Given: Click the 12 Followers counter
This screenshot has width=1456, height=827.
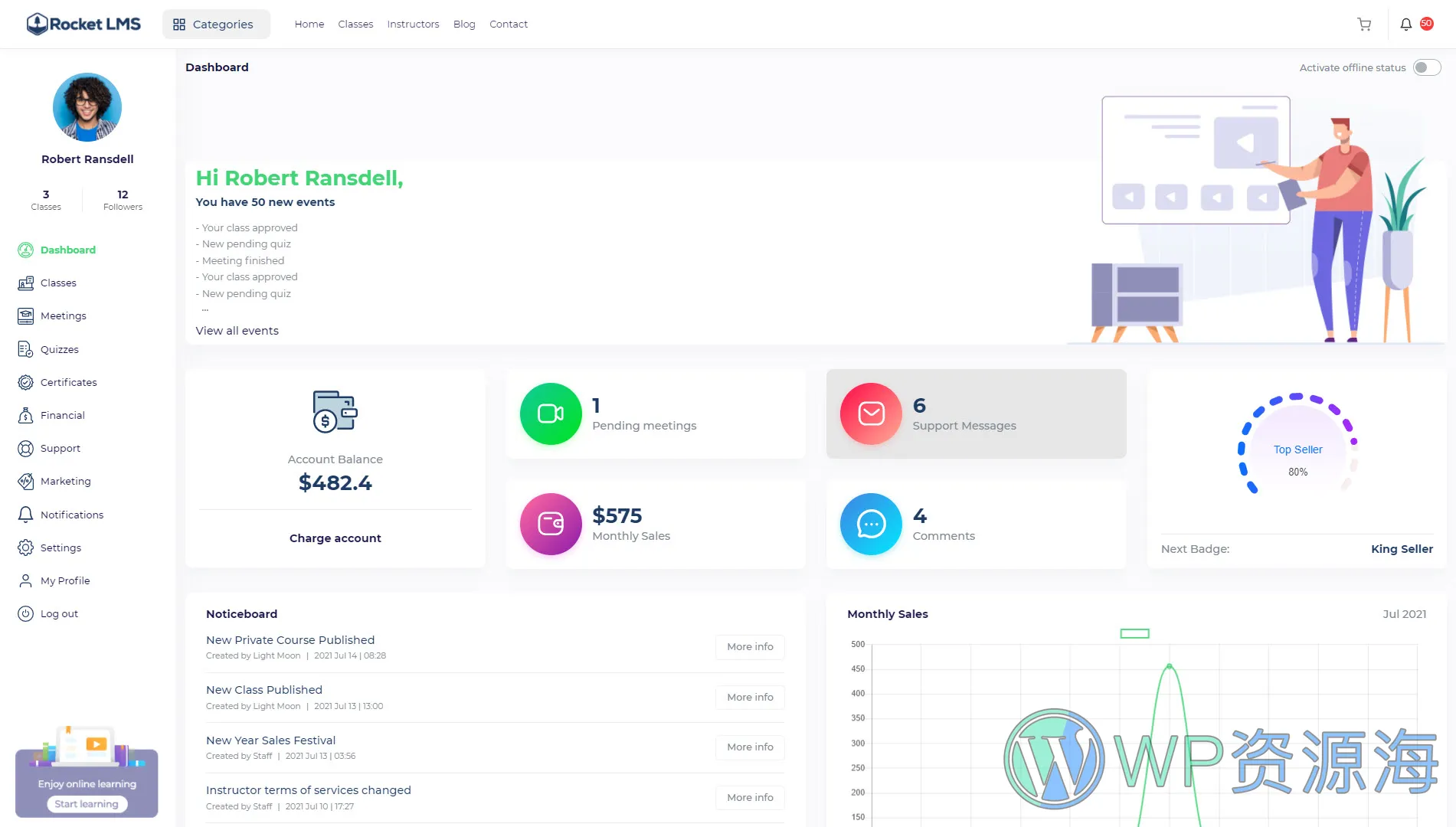Looking at the screenshot, I should pos(123,200).
